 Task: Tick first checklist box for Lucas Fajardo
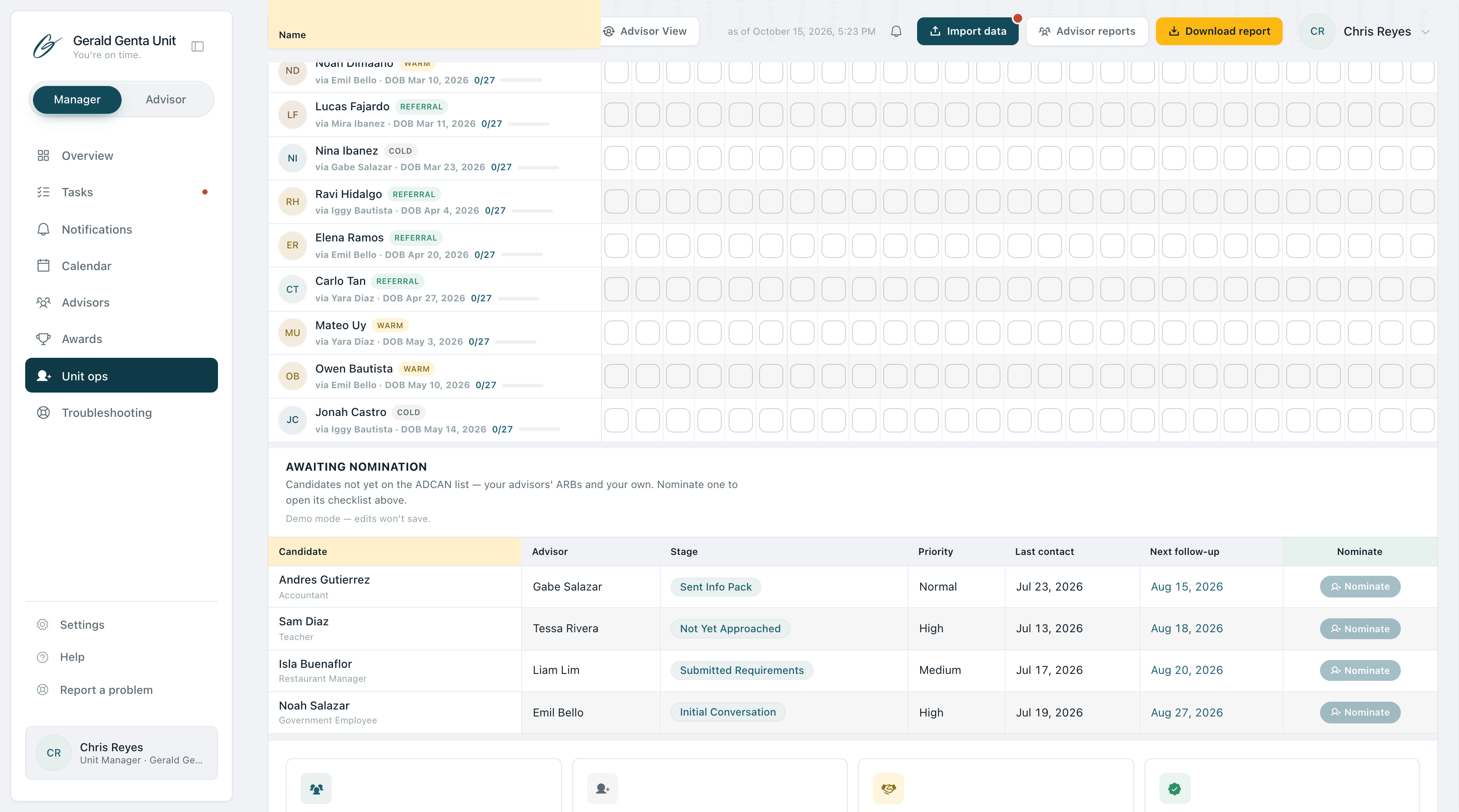(x=616, y=115)
